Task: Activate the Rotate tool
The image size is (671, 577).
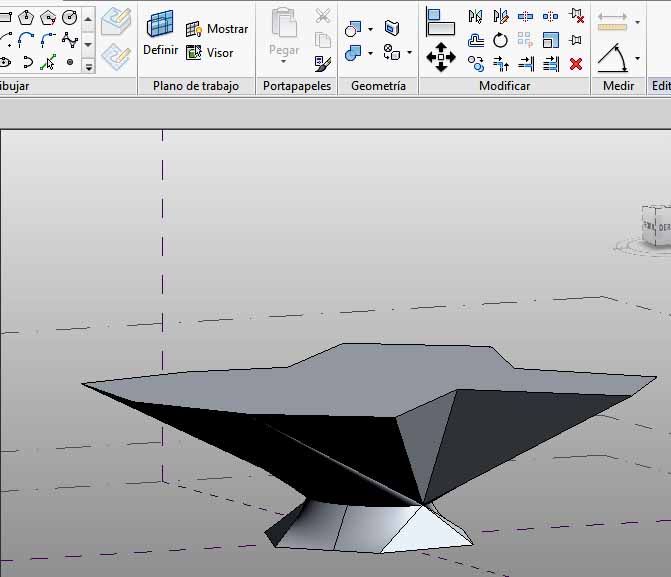Action: (500, 40)
